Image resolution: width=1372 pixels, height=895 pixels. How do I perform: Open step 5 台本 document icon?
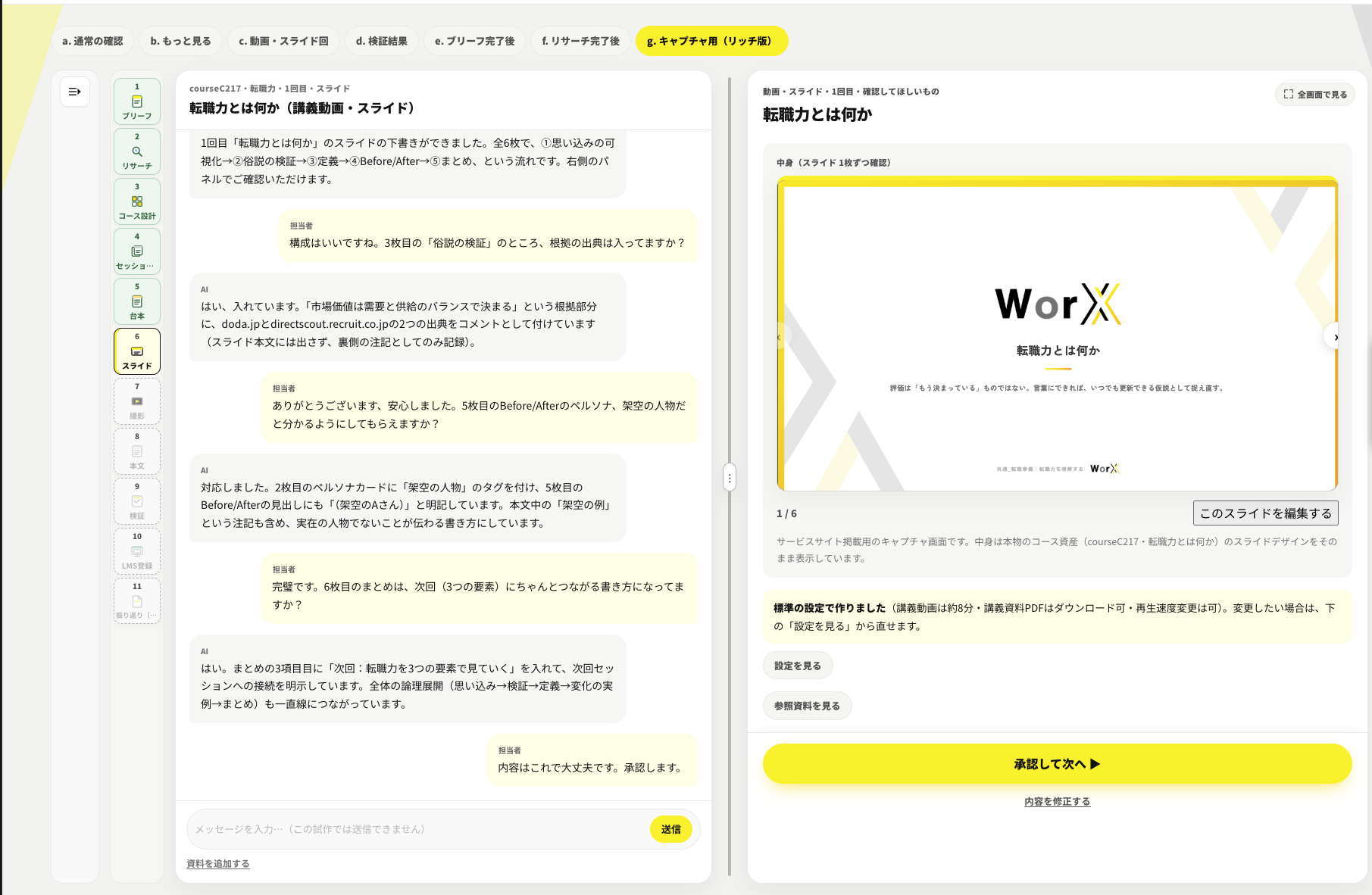137,301
